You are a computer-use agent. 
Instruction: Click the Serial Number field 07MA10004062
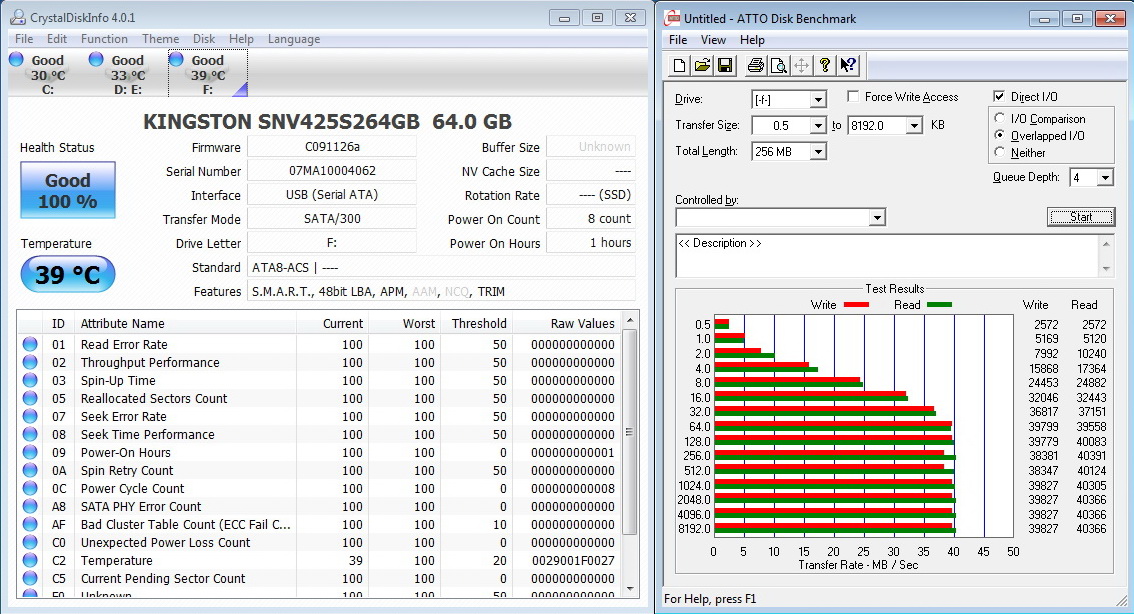point(332,171)
